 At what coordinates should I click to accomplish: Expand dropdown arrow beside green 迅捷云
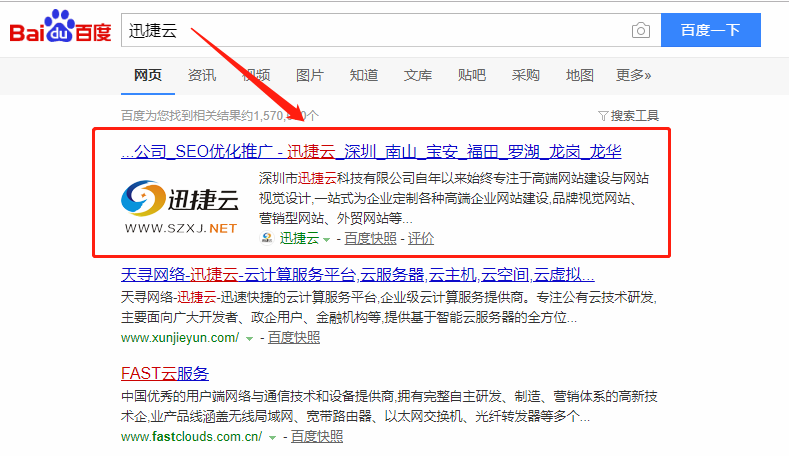point(327,240)
